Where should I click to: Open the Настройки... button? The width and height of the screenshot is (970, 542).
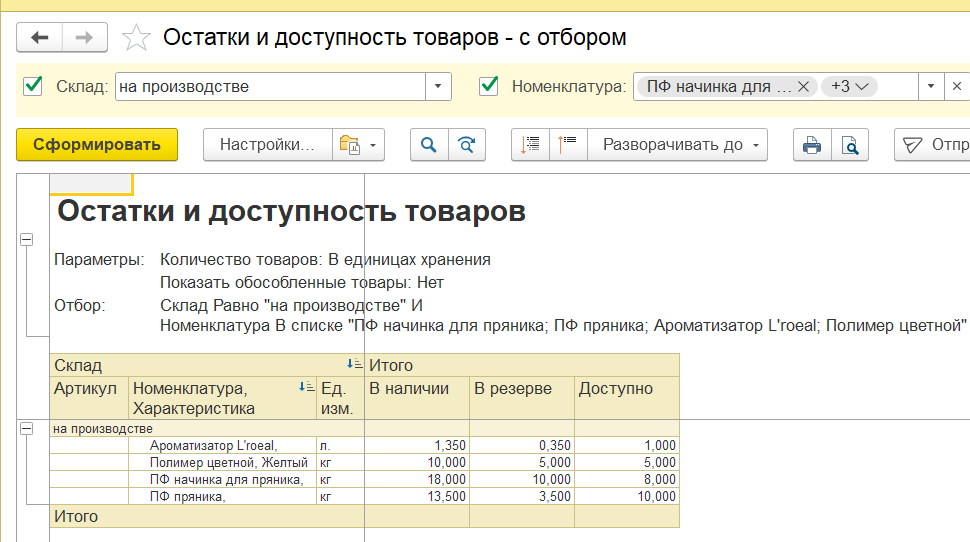click(267, 145)
